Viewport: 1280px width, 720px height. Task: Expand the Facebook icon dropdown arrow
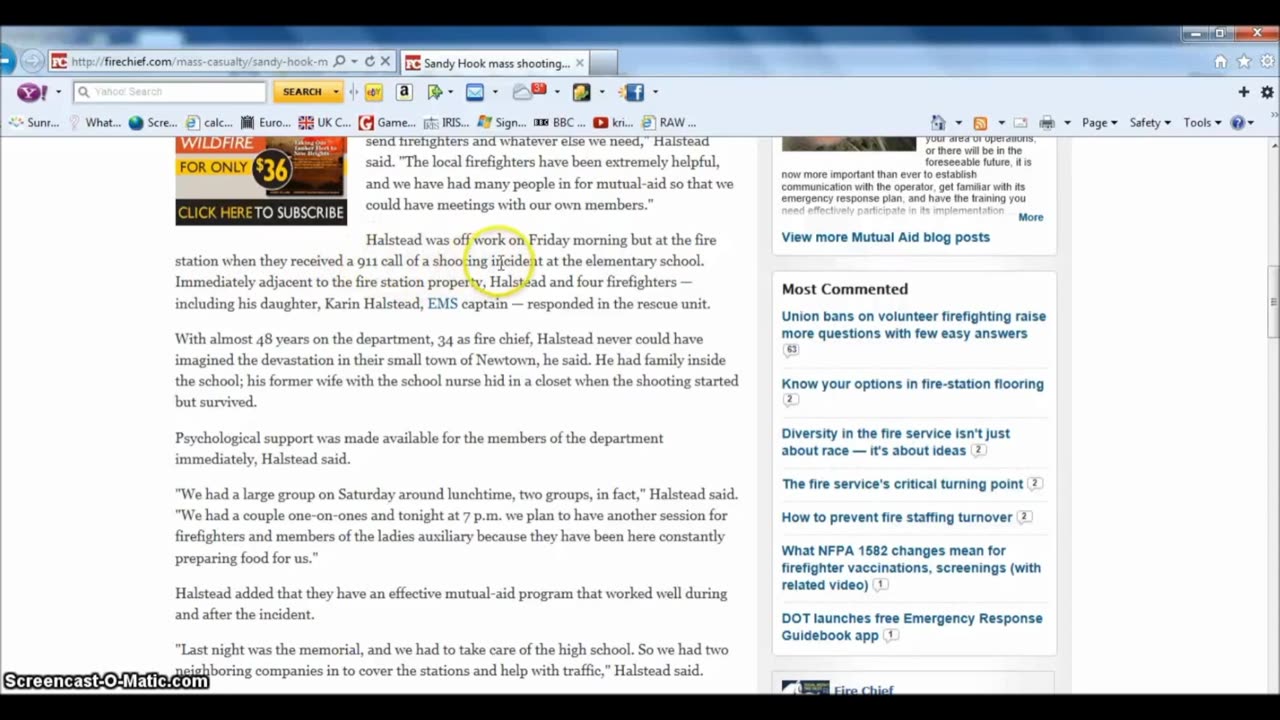[655, 92]
